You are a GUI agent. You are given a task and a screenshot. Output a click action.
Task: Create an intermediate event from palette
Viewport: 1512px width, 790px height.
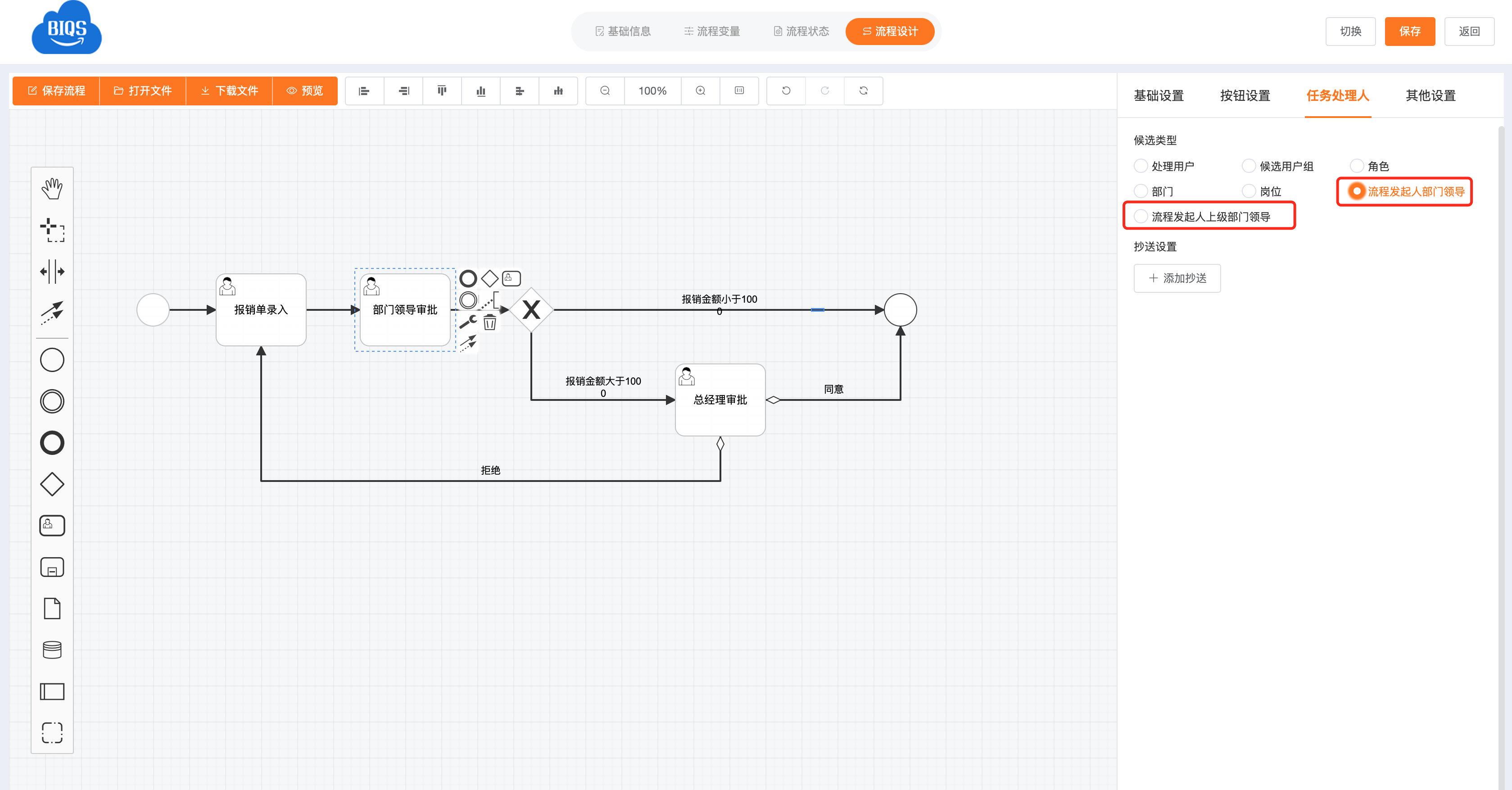point(52,401)
